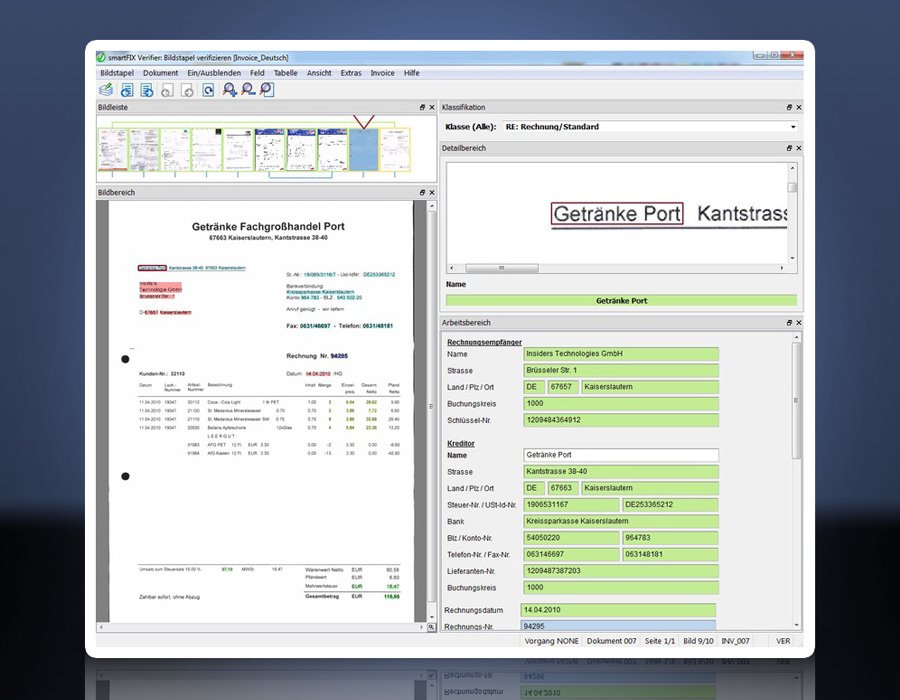Click the Rechnungsdatum field showing 14.04.2010
900x700 pixels.
point(618,609)
